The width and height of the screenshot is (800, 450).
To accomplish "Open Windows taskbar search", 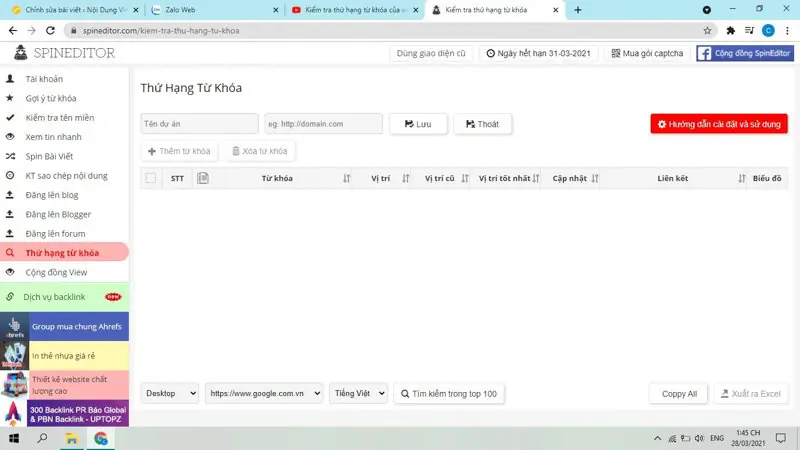I will coord(42,438).
